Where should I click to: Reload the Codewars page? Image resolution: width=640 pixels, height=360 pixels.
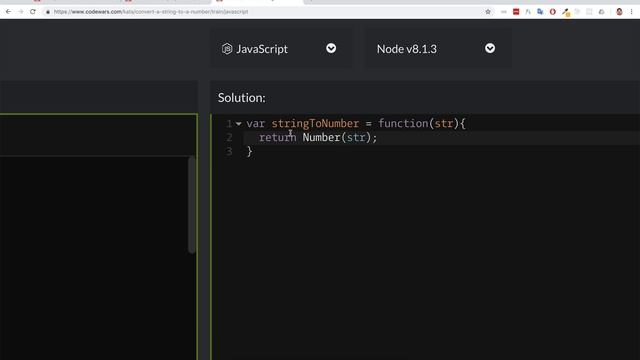(x=33, y=12)
